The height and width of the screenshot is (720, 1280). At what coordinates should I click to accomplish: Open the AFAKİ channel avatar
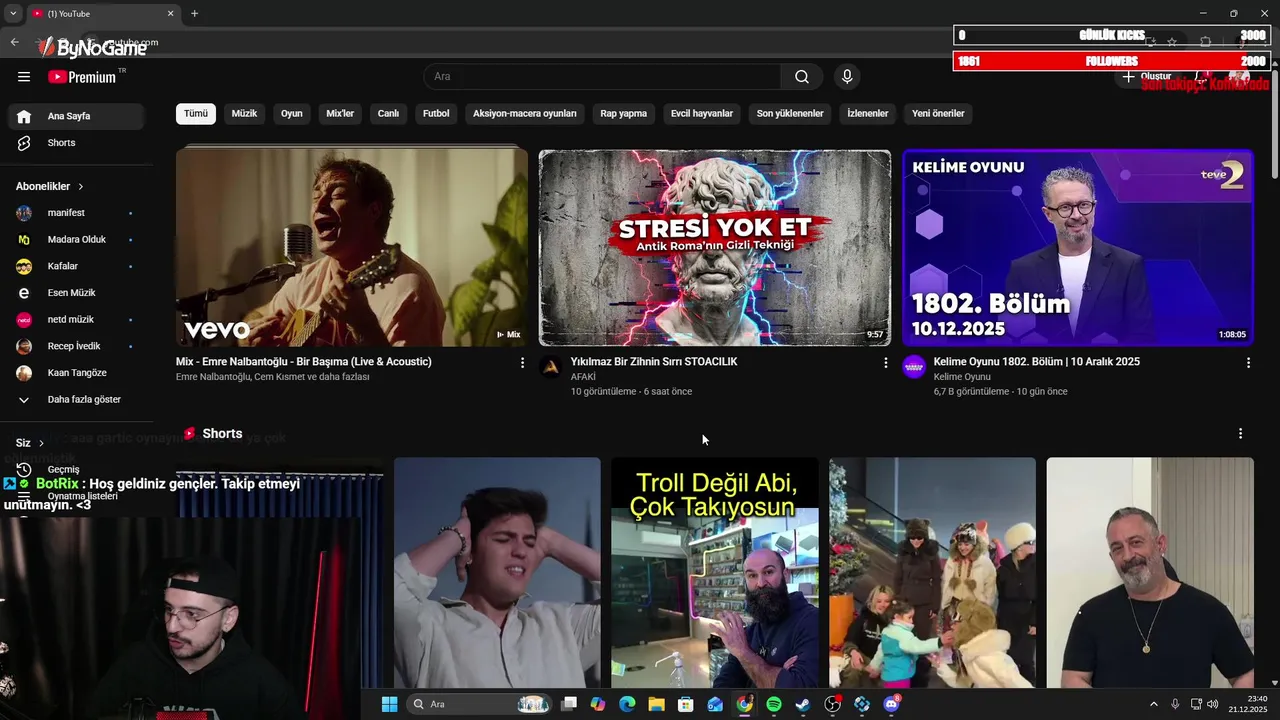[550, 367]
